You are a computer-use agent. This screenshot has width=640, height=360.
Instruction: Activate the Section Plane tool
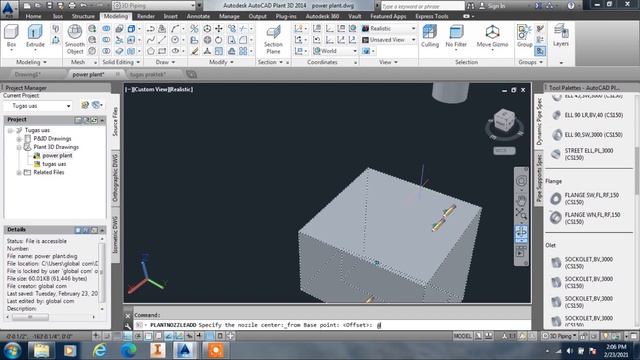(x=273, y=39)
